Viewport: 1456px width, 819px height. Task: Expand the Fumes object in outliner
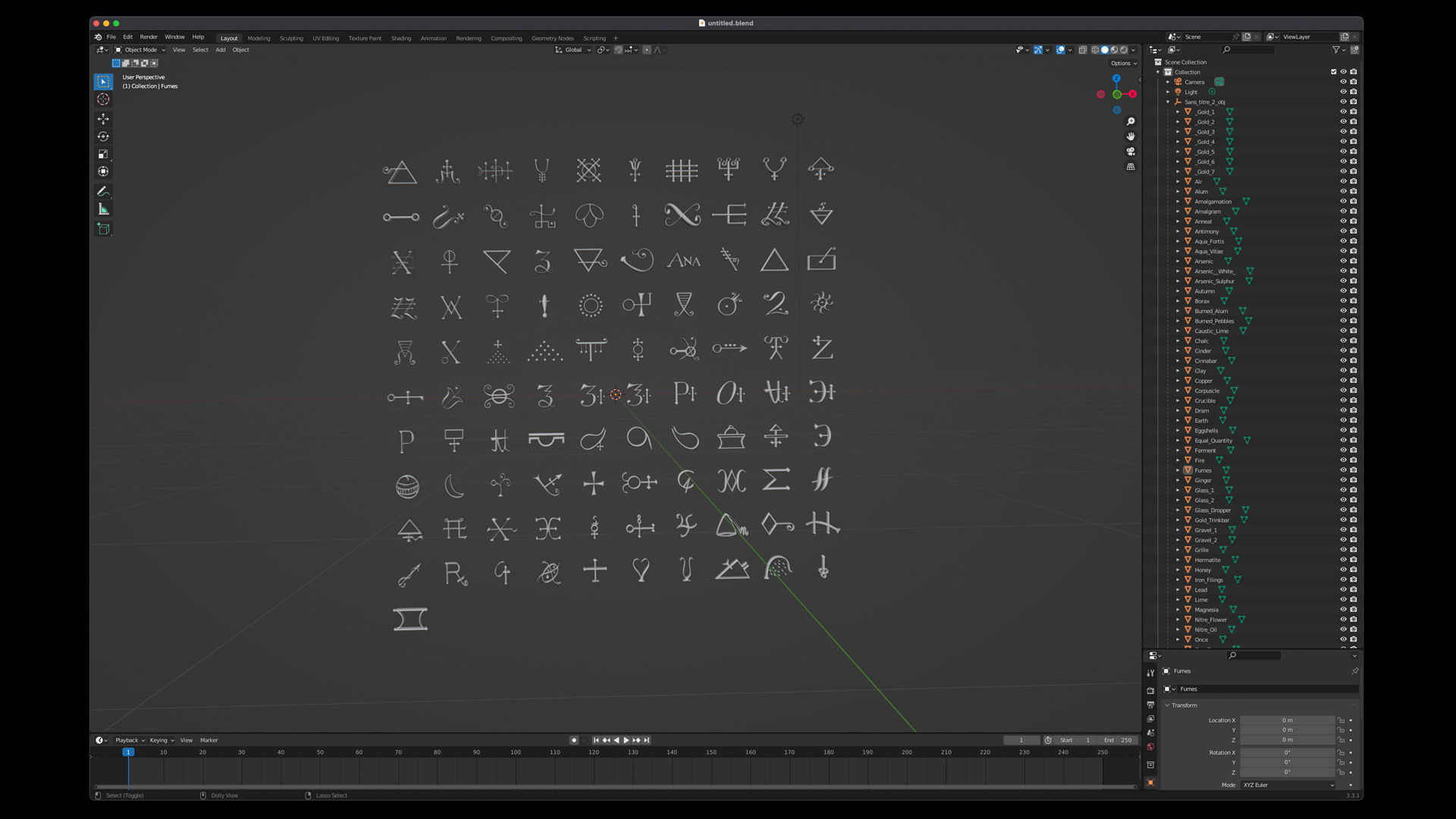tap(1178, 470)
